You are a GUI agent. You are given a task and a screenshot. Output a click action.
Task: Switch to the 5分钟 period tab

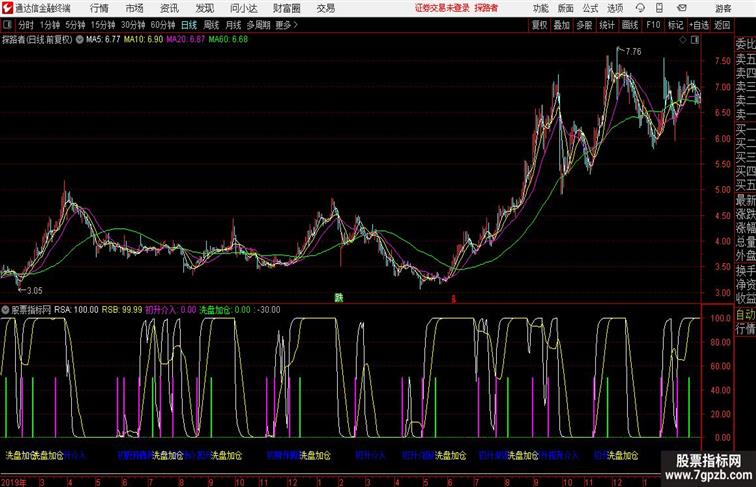click(x=75, y=25)
